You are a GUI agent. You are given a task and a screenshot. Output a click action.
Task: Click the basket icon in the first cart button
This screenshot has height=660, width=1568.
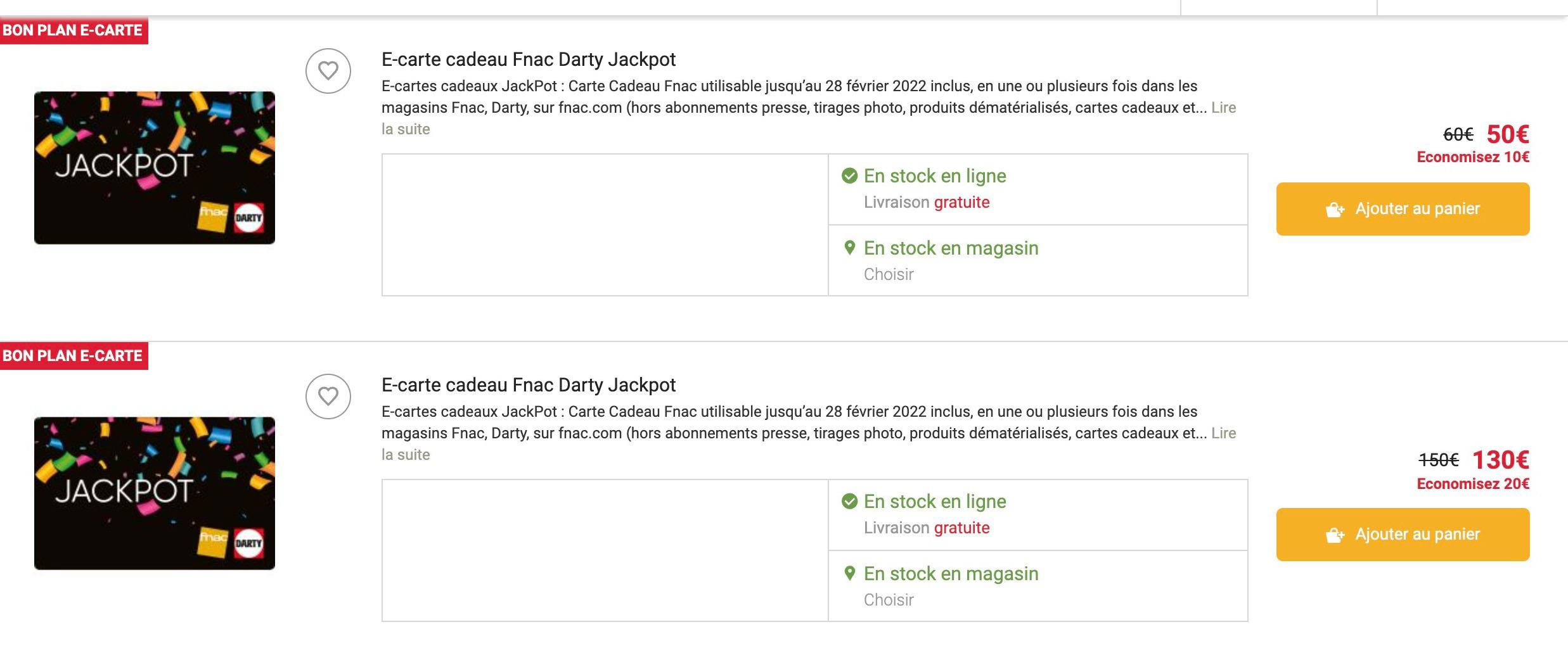point(1335,210)
